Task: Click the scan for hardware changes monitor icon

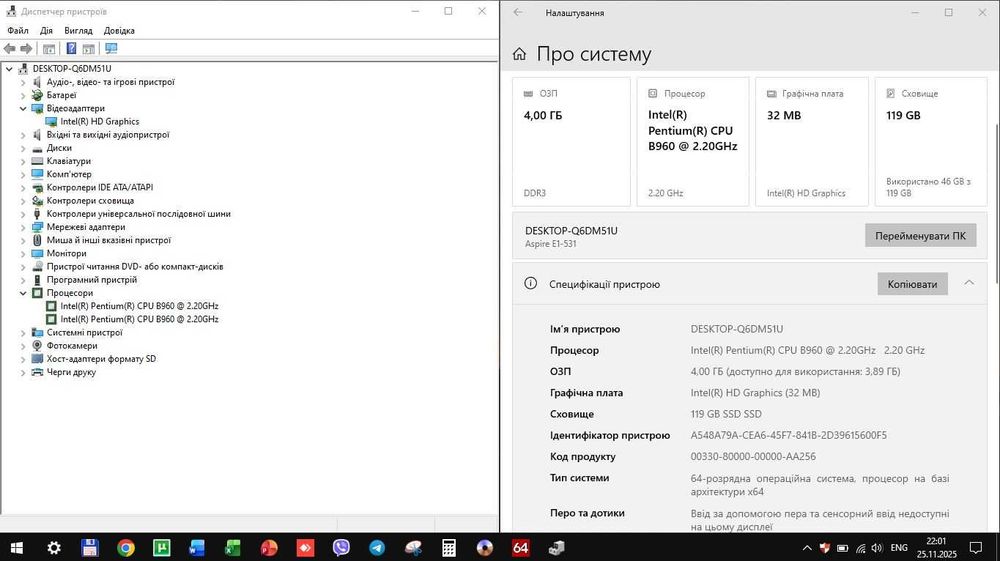Action: coord(111,48)
